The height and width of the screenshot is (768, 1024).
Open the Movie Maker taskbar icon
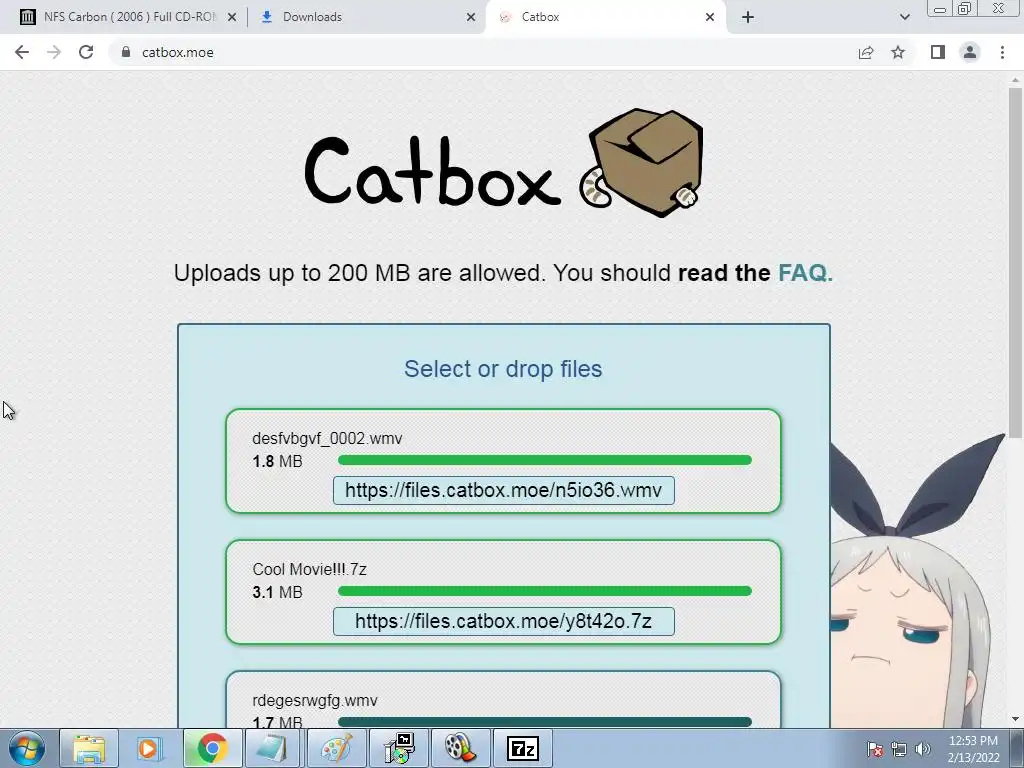[460, 748]
